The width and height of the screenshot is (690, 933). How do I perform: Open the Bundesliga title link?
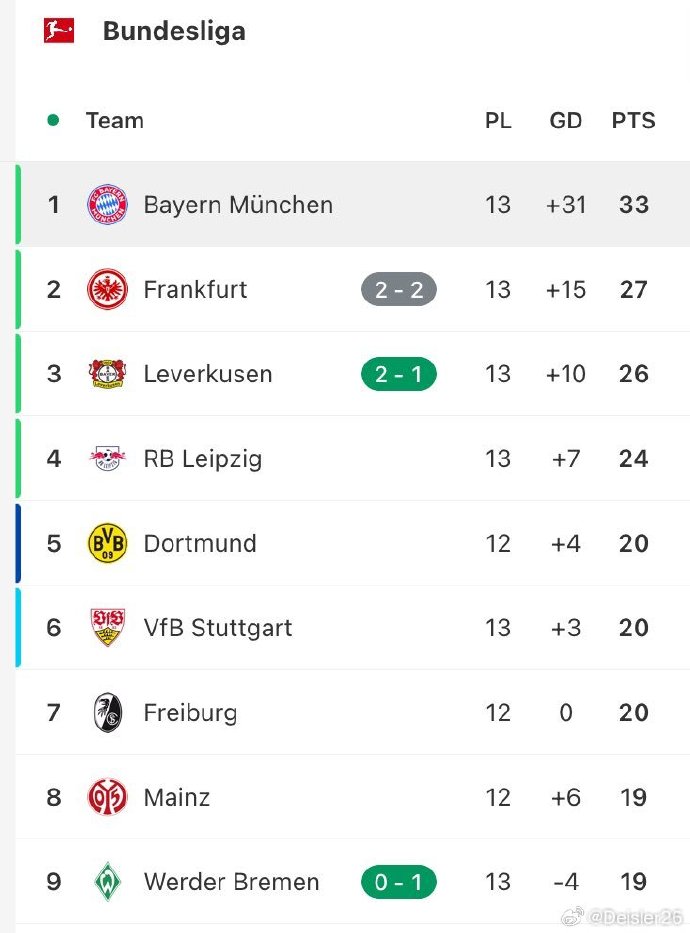point(174,31)
